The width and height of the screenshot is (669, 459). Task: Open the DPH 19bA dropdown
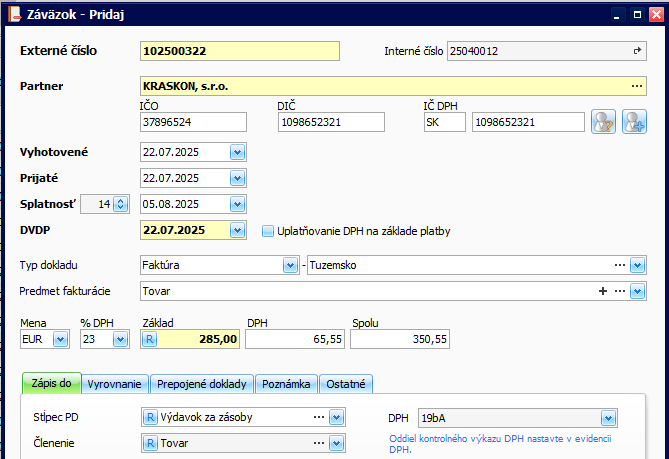tap(607, 418)
